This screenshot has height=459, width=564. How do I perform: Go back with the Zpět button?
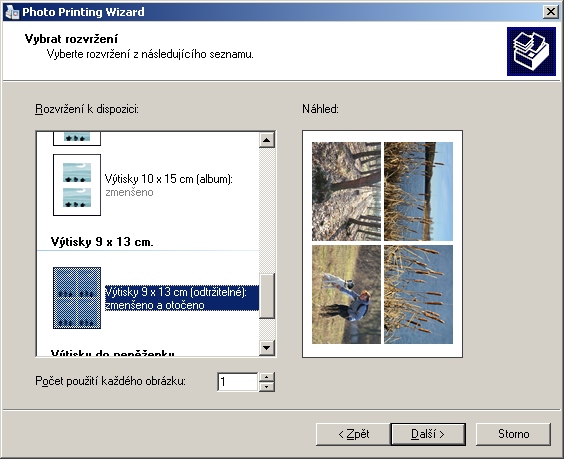click(354, 434)
